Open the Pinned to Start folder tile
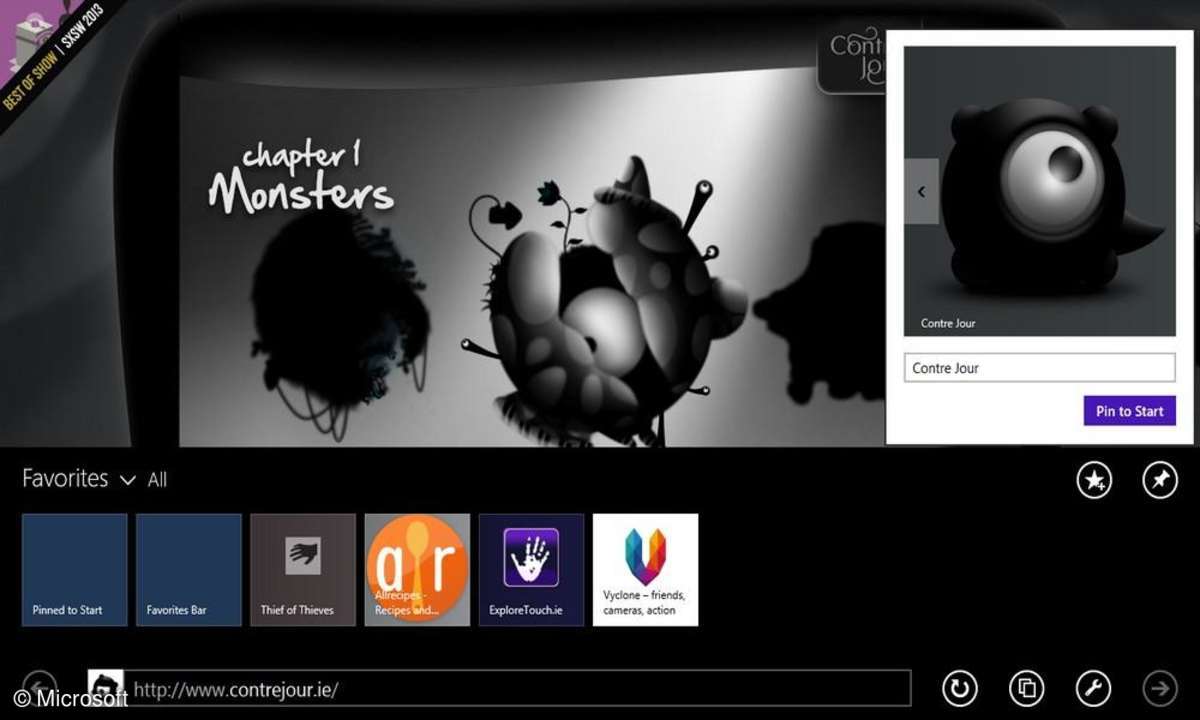Screen dimensions: 1200x720 (75, 570)
